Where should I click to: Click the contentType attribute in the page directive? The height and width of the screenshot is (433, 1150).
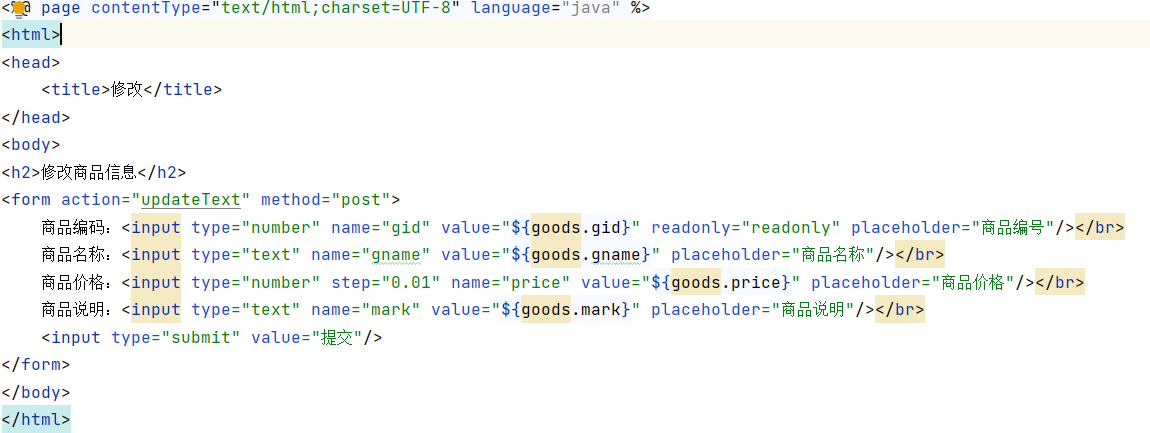[x=145, y=9]
